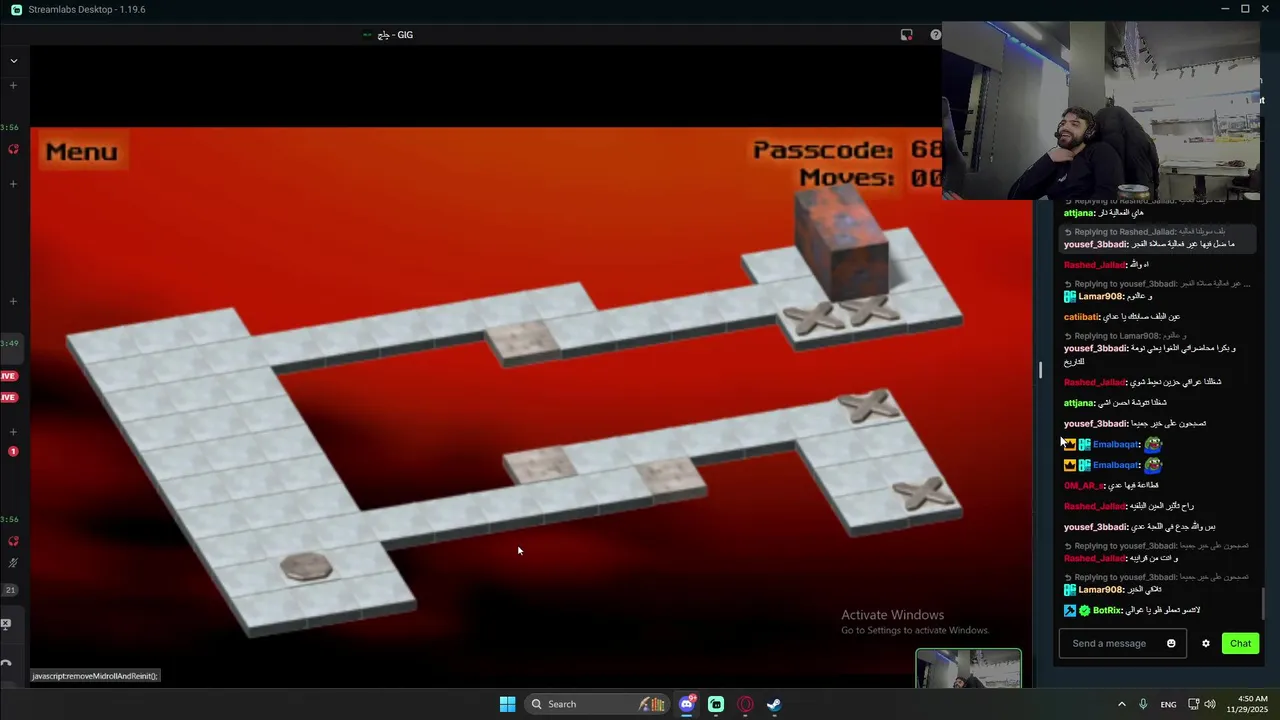The height and width of the screenshot is (720, 1280).
Task: Click the taskbar Search box
Action: tap(595, 704)
